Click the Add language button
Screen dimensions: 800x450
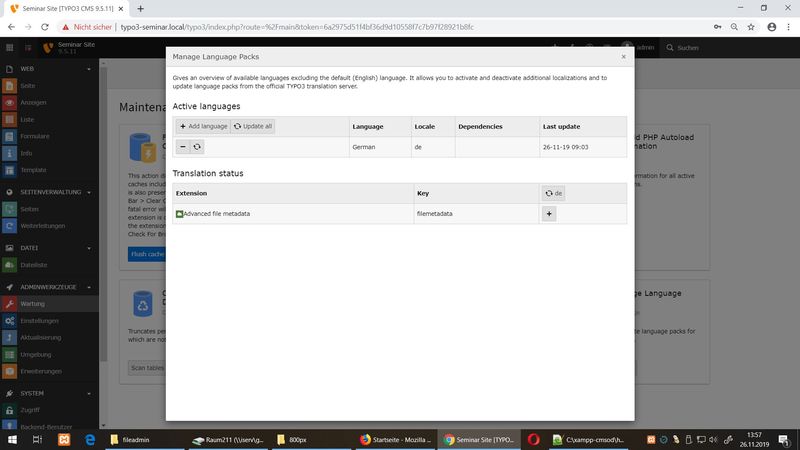tap(203, 126)
